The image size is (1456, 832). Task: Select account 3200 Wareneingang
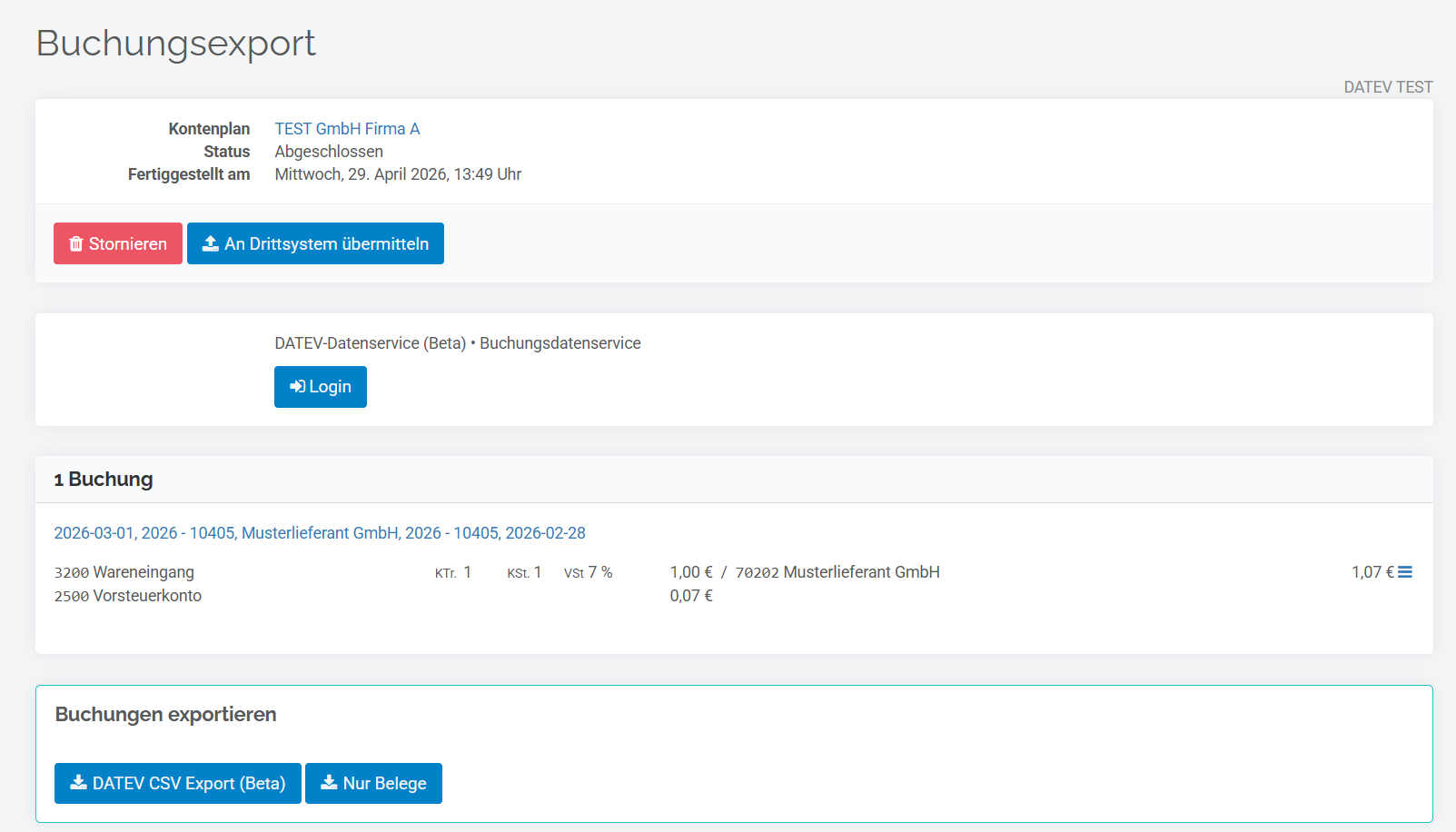coord(124,572)
